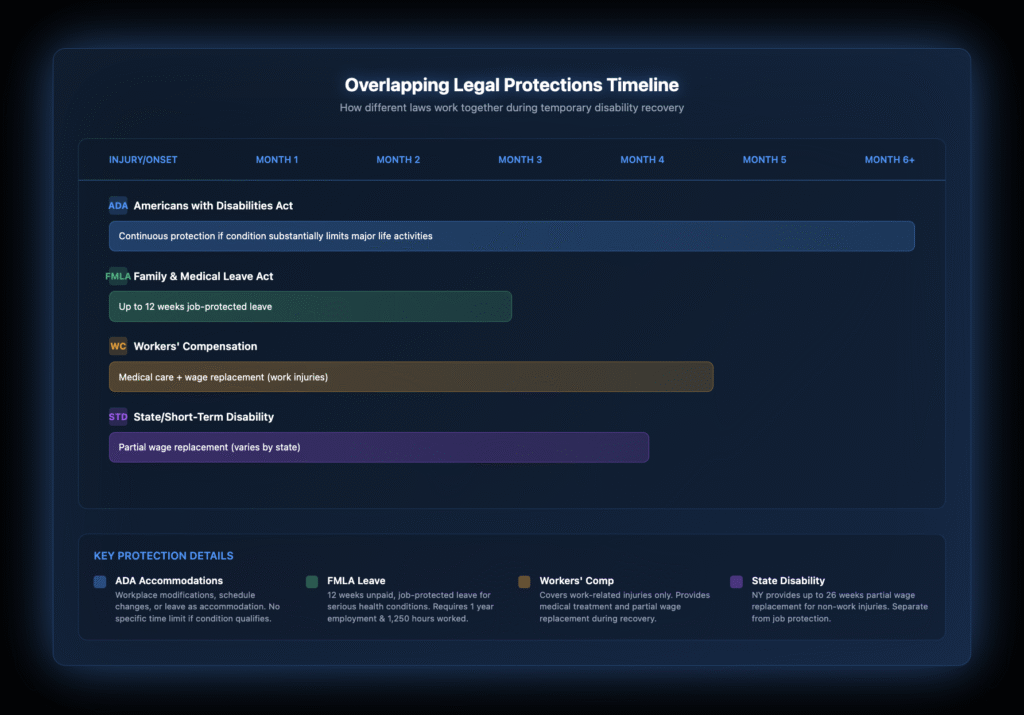Click the 12 weeks job-protected leave bar

click(x=310, y=306)
